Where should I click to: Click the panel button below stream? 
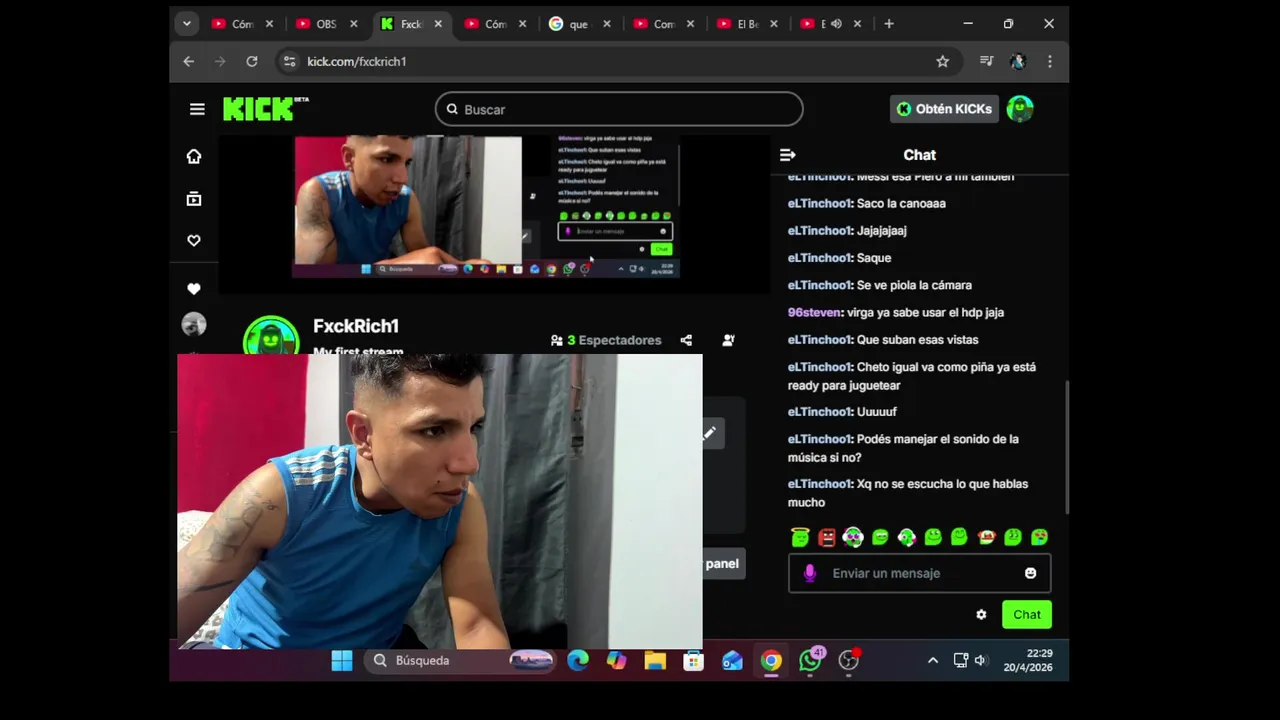723,564
